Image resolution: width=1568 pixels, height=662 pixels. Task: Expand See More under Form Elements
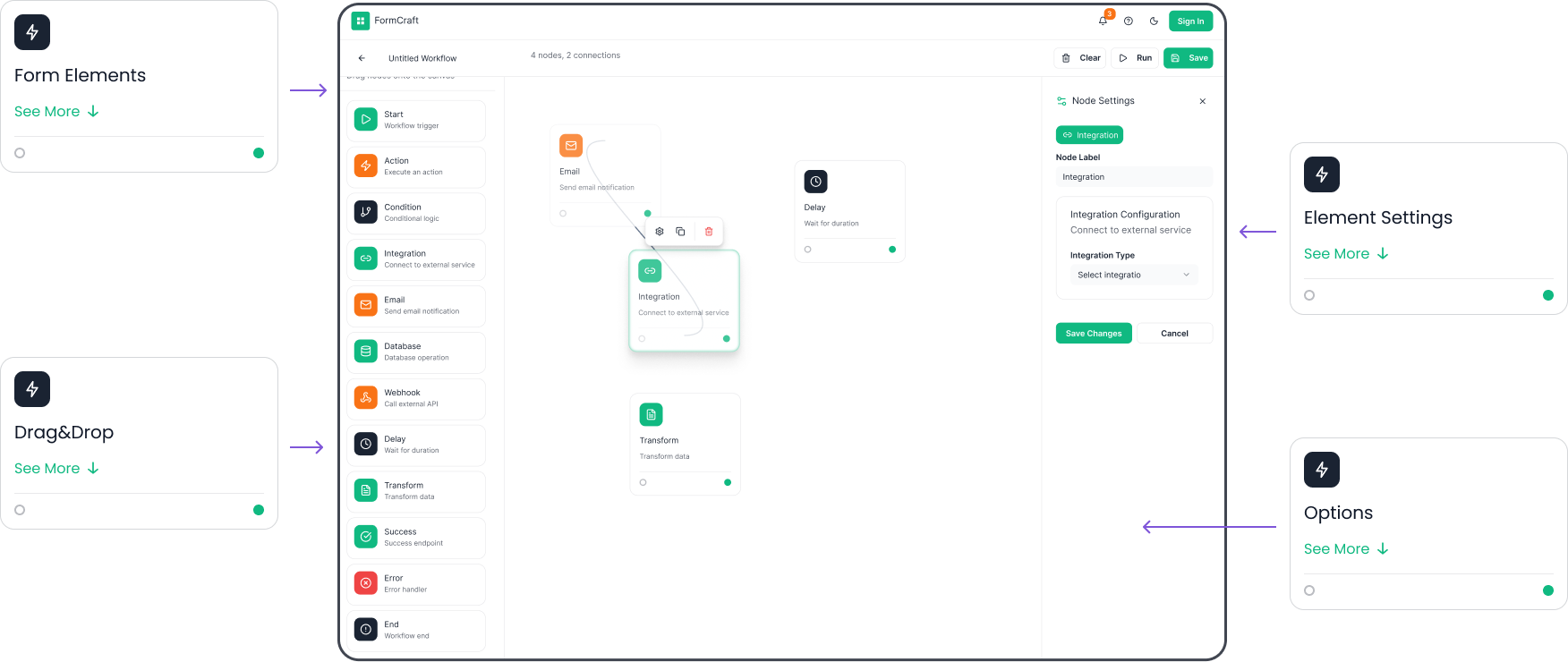click(56, 112)
